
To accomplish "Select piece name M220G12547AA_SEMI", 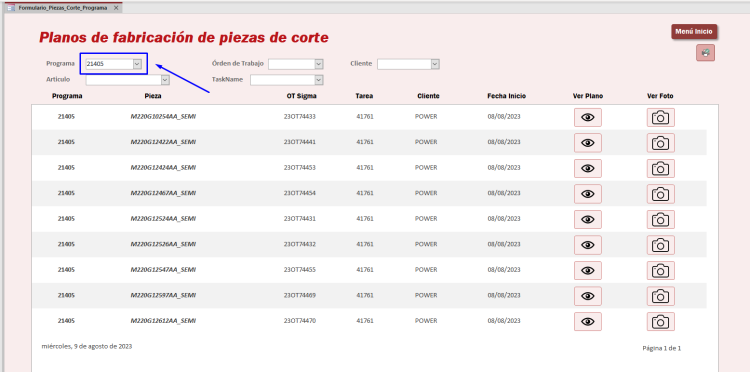I will click(x=163, y=270).
